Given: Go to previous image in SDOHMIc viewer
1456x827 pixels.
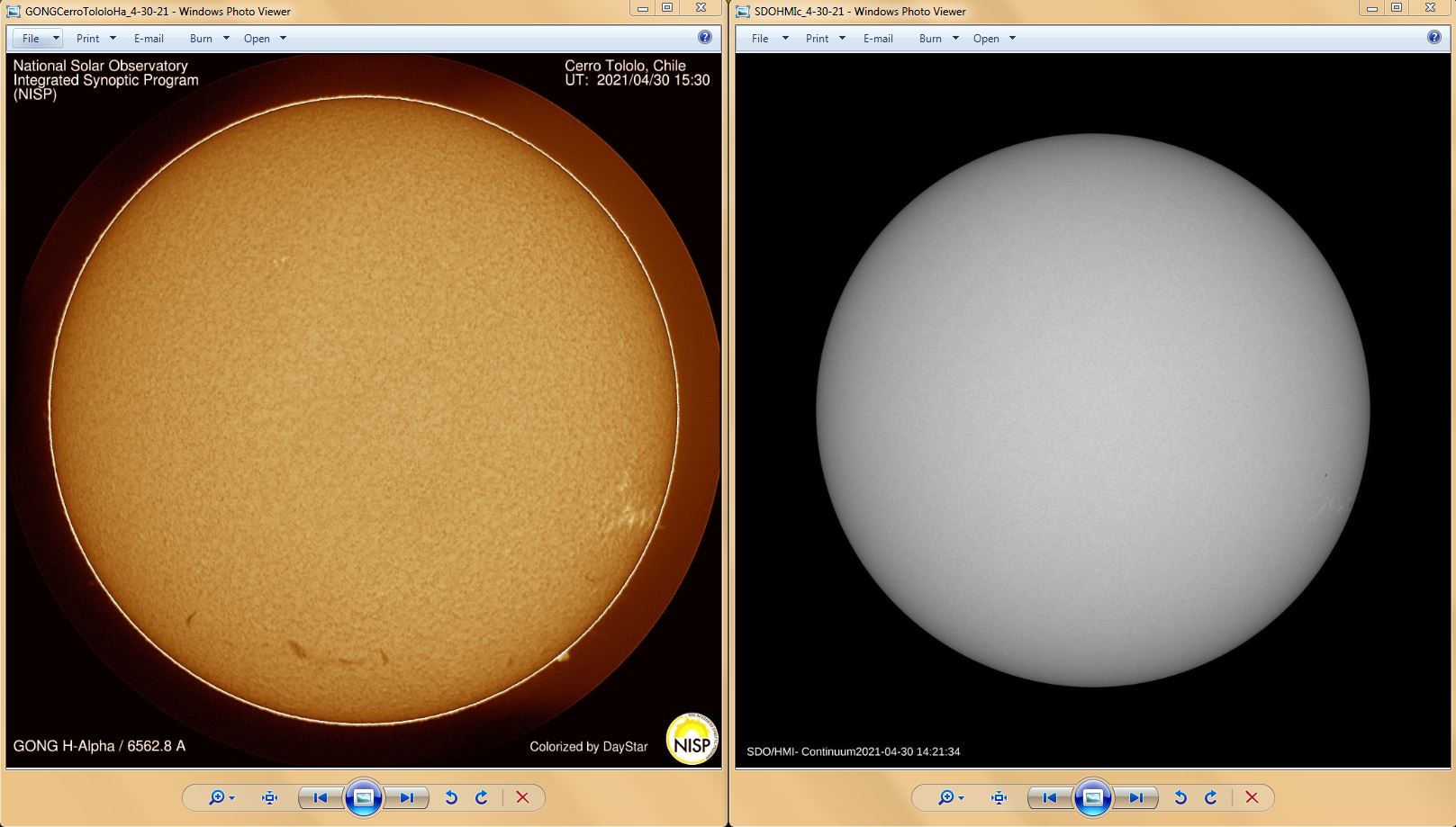Looking at the screenshot, I should click(1050, 797).
